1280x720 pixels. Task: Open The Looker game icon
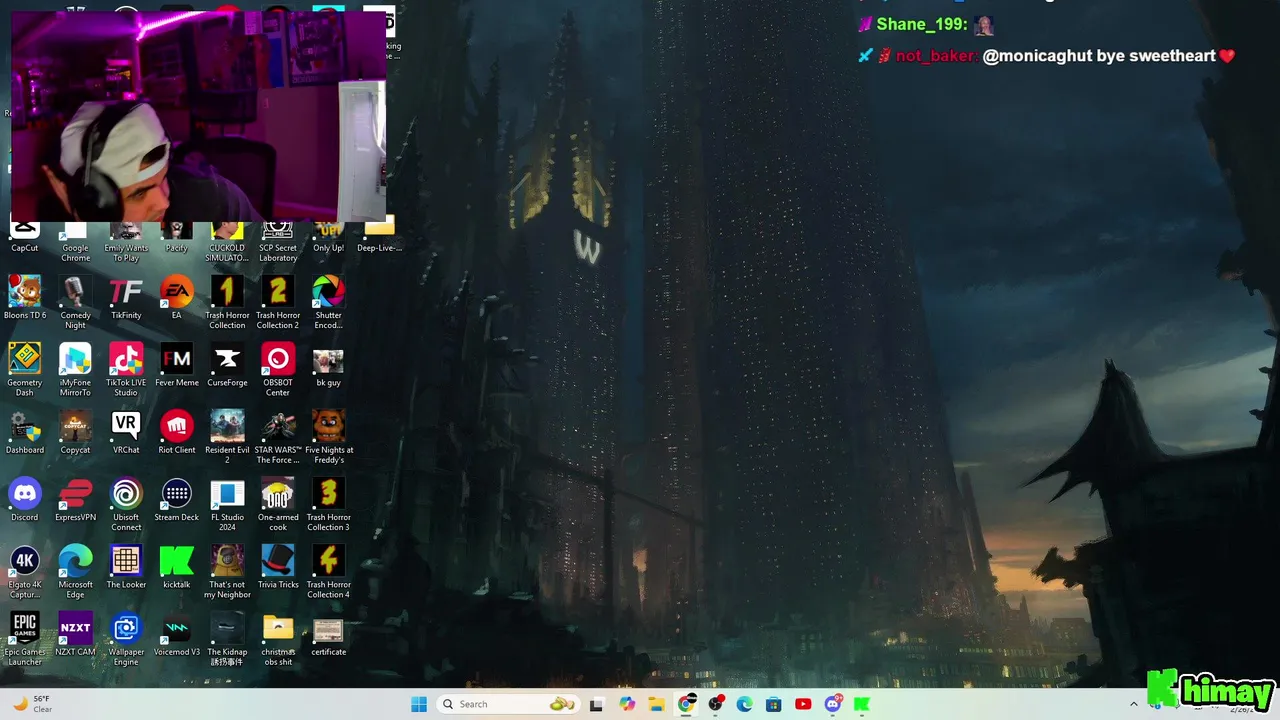click(x=126, y=567)
